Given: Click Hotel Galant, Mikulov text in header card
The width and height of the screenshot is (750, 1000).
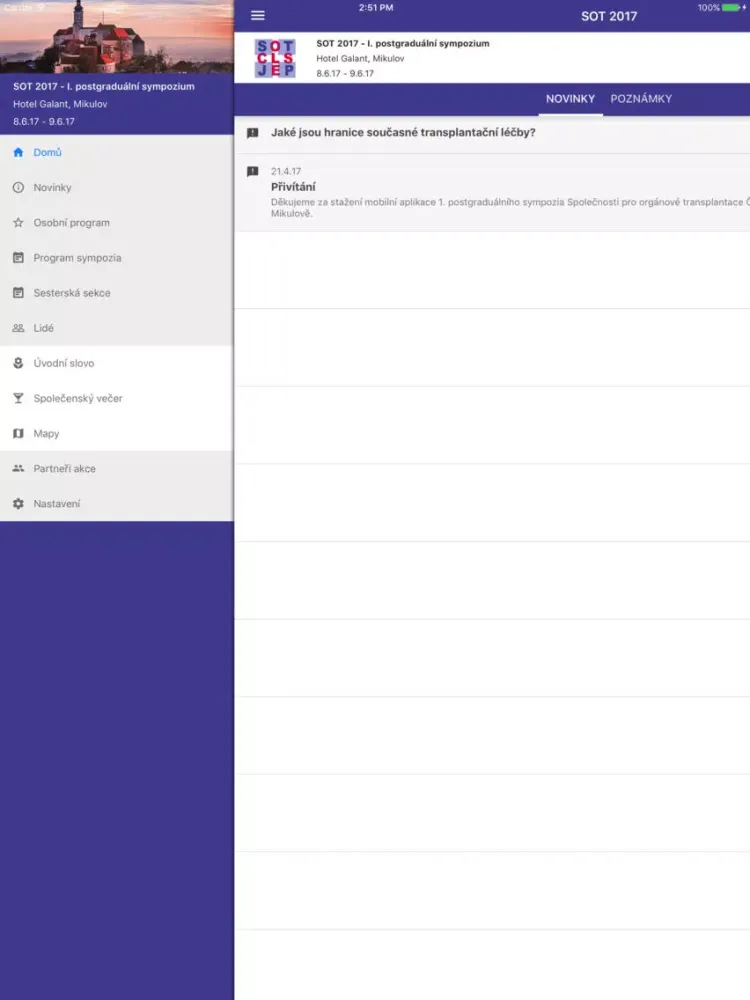Looking at the screenshot, I should [360, 58].
